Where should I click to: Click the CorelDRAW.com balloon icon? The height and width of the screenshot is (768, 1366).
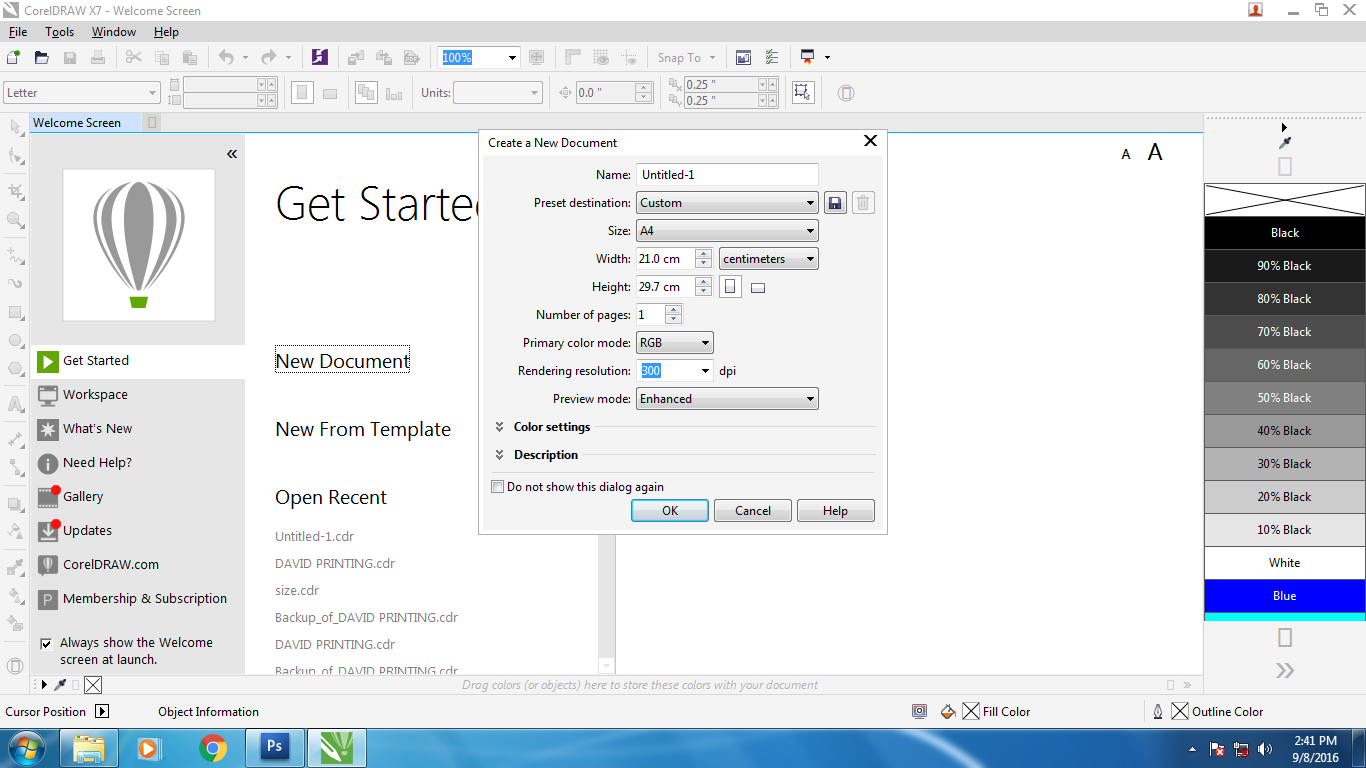(x=48, y=565)
